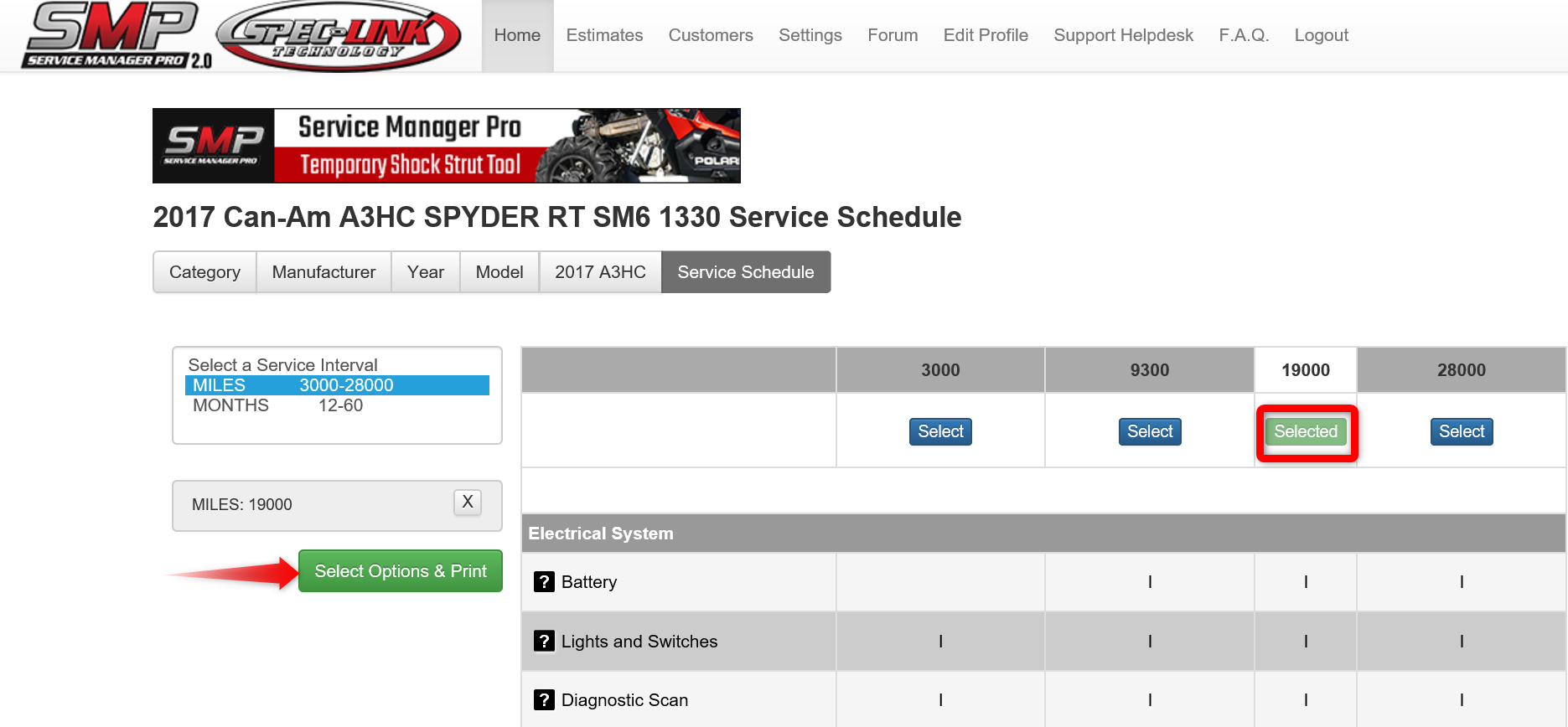Open Support Helpdesk link

[x=1123, y=35]
